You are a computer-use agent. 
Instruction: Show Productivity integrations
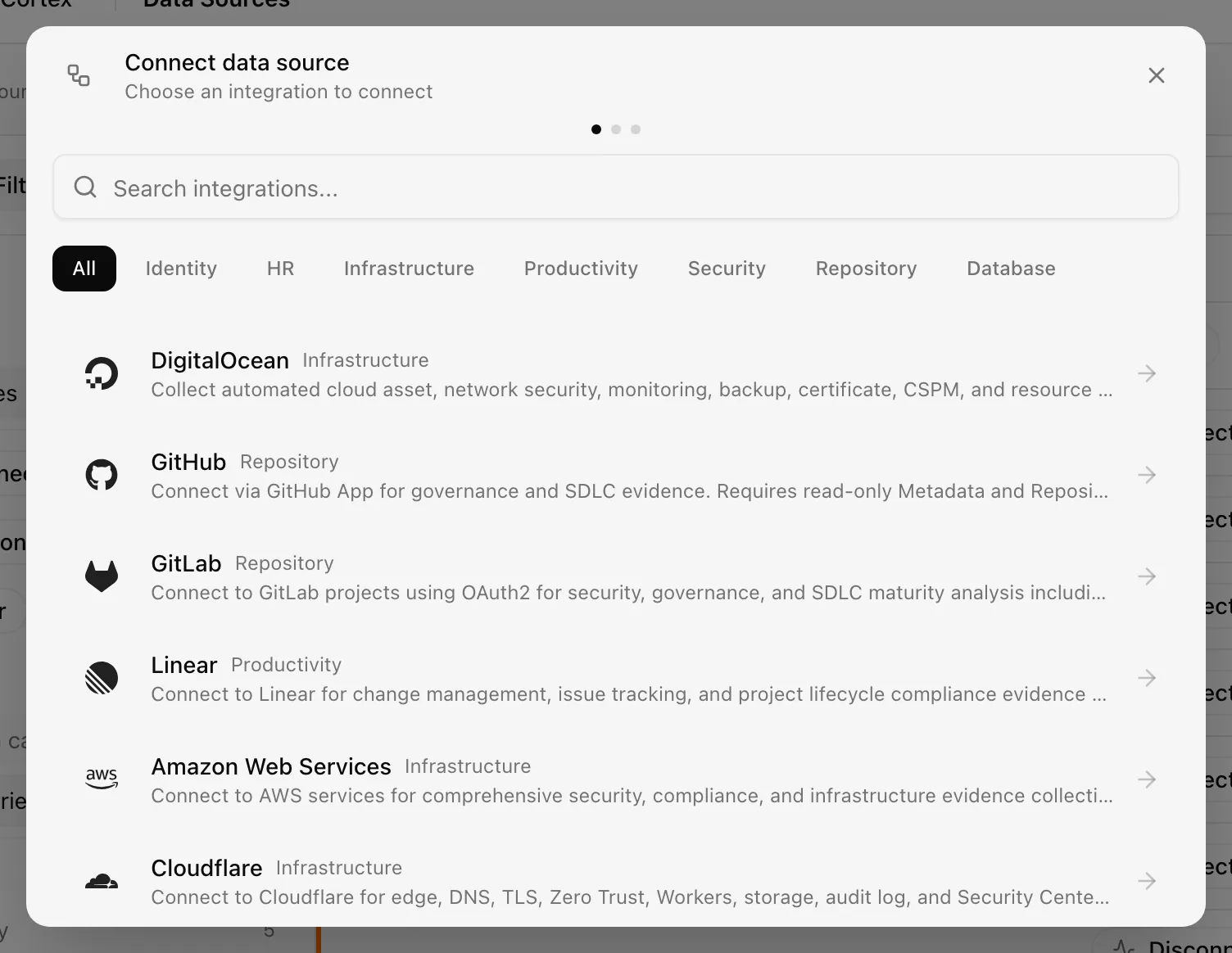coord(581,269)
